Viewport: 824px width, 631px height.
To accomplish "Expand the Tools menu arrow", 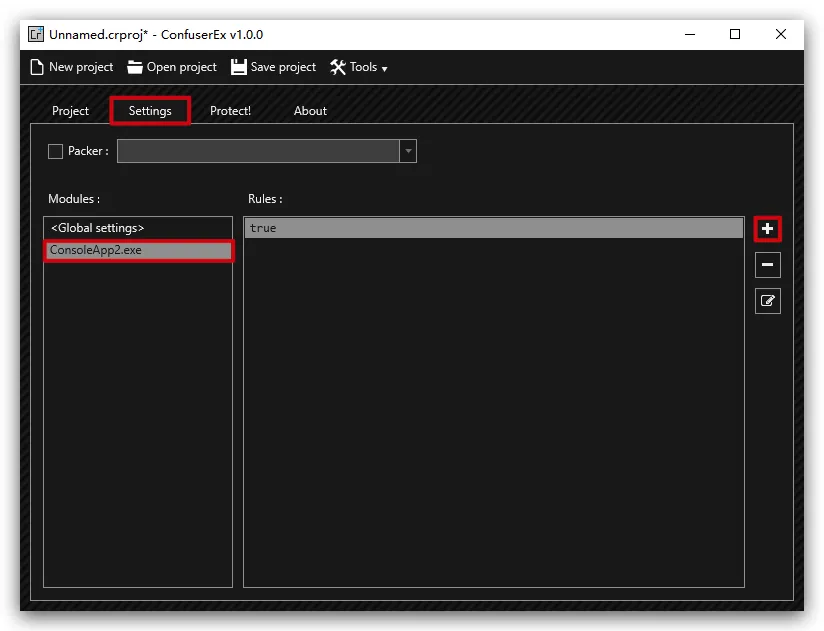I will tap(384, 69).
